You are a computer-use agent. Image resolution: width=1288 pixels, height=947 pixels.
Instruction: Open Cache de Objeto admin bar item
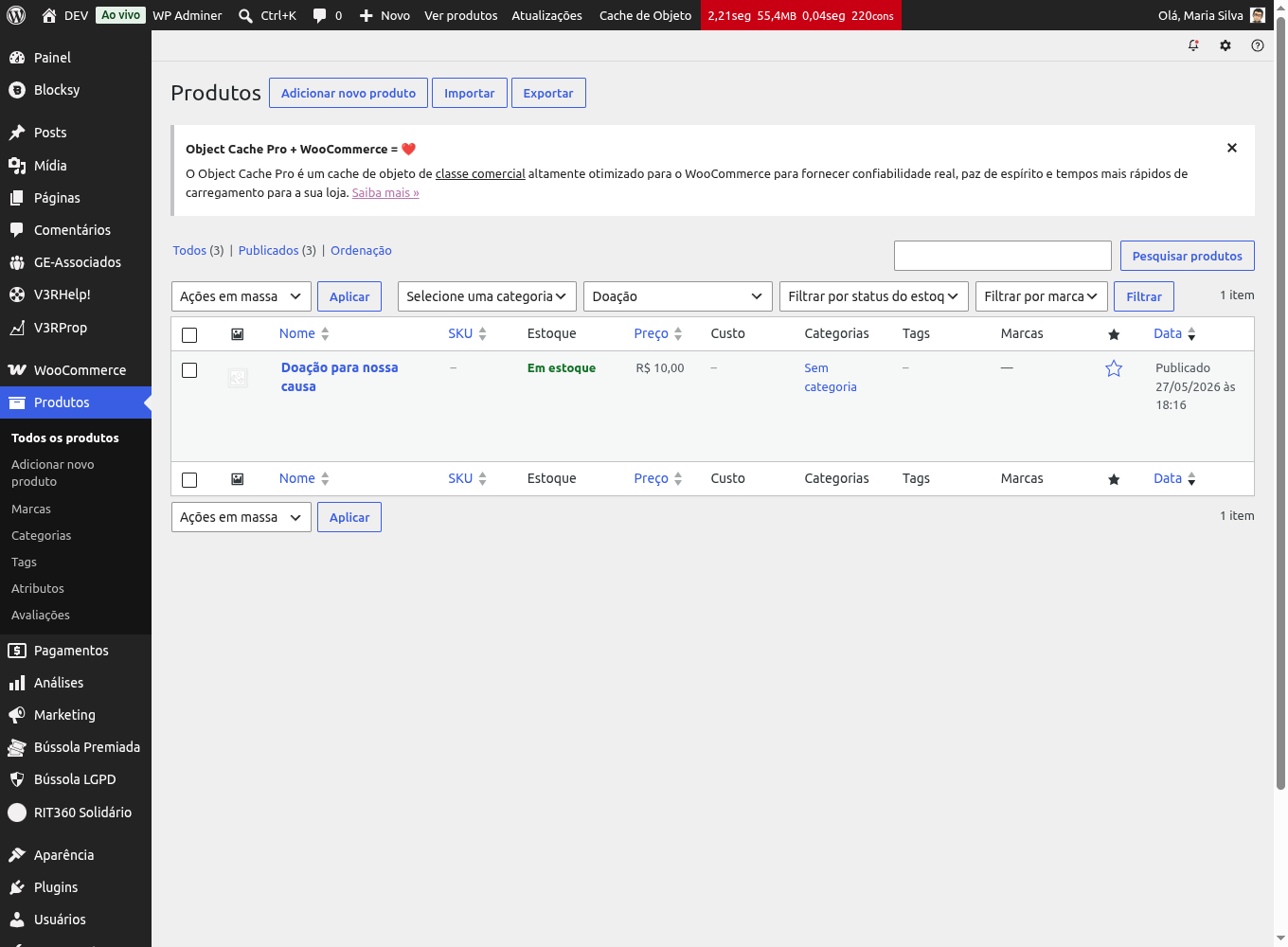(646, 15)
